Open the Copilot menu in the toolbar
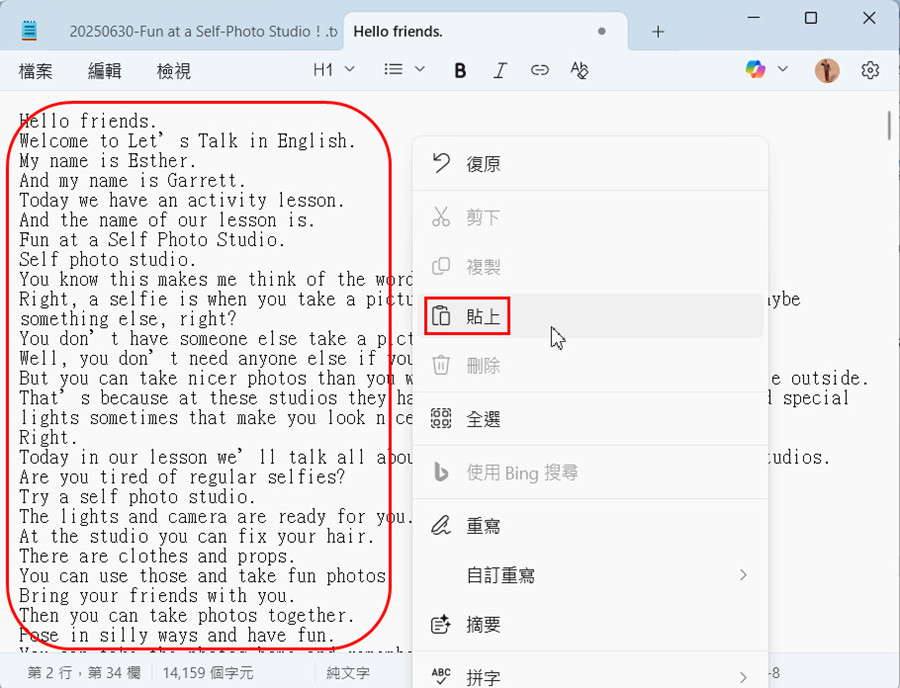Viewport: 900px width, 688px height. pos(766,69)
